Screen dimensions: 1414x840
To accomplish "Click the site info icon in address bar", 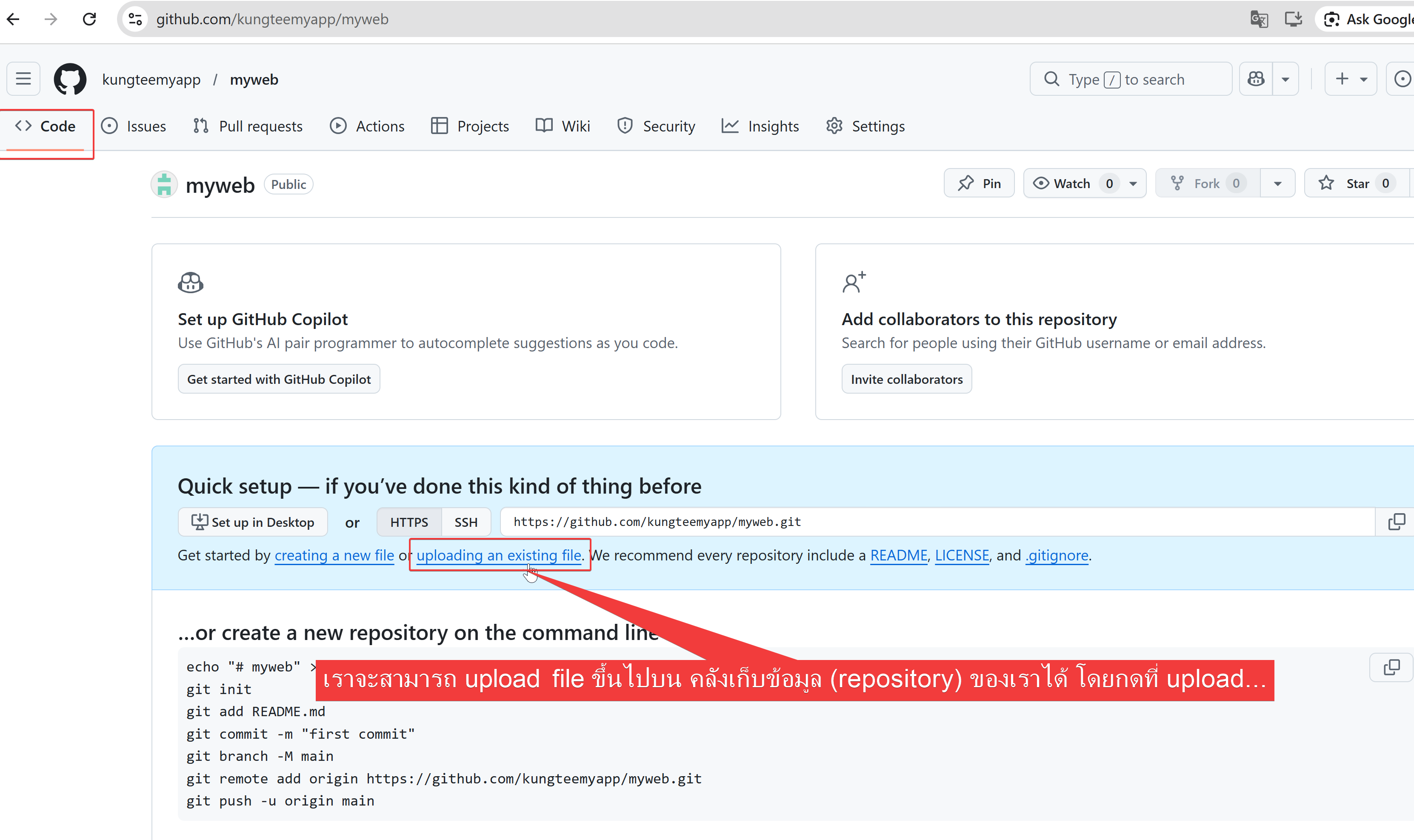I will [x=135, y=19].
